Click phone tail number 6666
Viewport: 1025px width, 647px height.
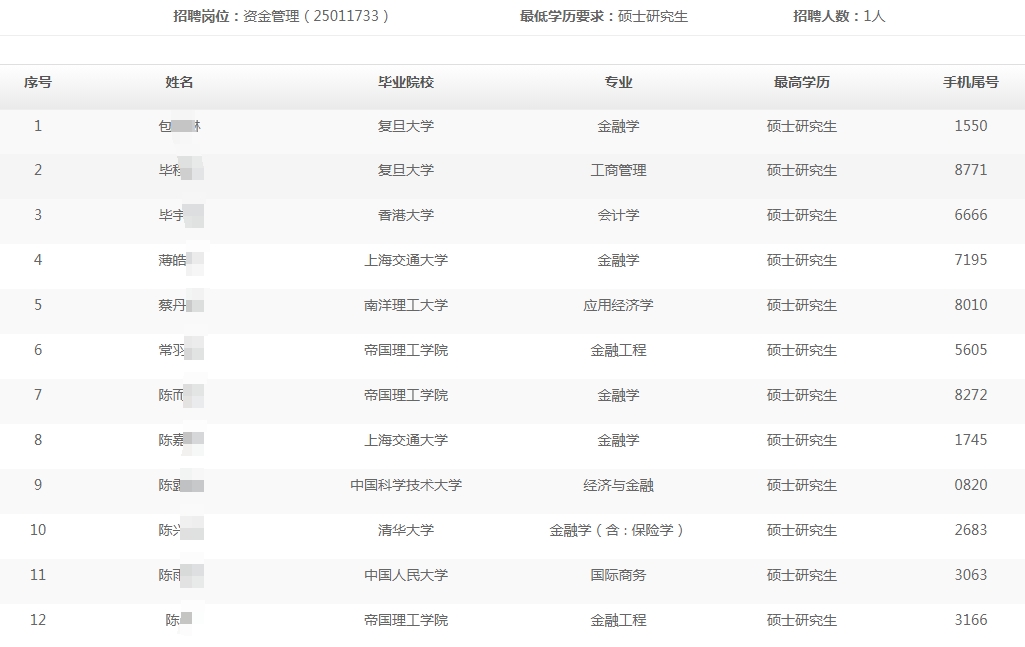970,215
